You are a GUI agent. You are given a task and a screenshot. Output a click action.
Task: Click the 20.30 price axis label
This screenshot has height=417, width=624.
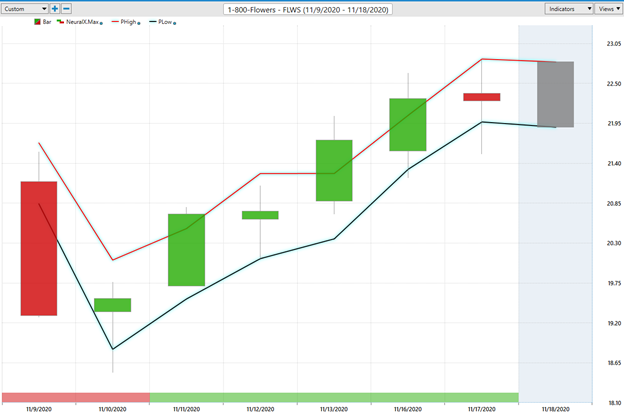[614, 243]
